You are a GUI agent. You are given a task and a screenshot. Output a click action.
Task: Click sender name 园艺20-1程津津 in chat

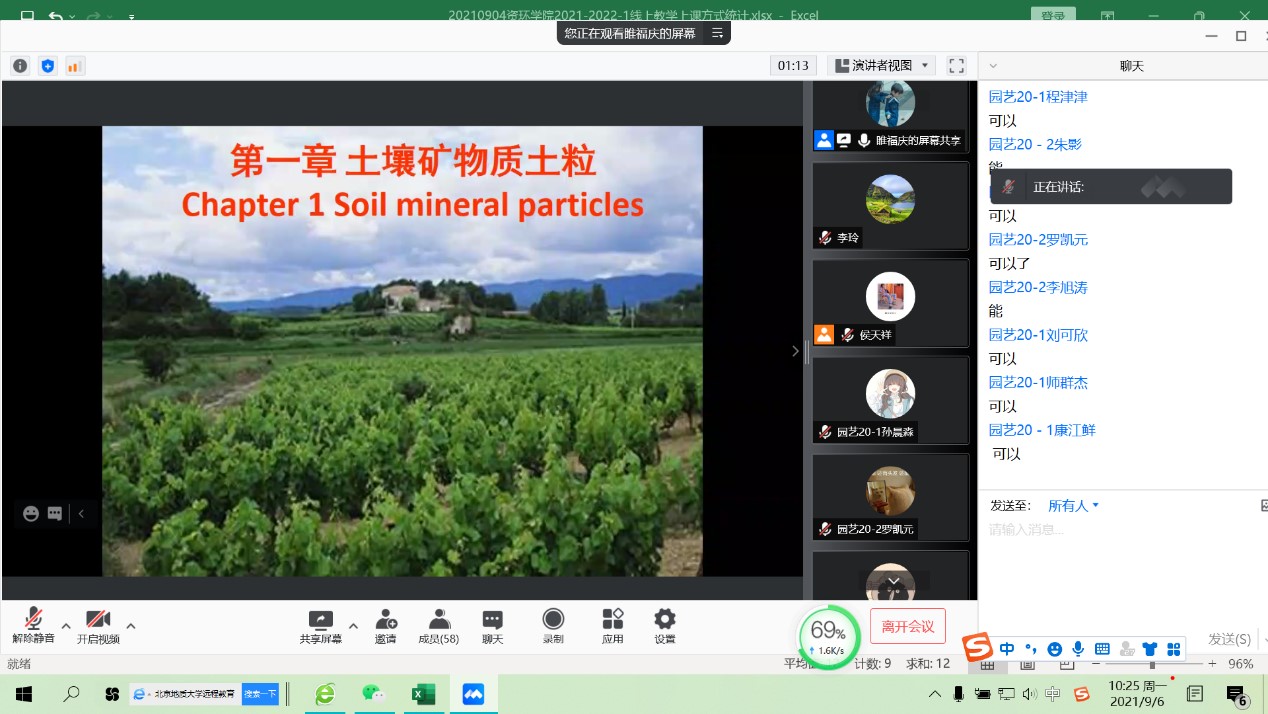[1038, 97]
